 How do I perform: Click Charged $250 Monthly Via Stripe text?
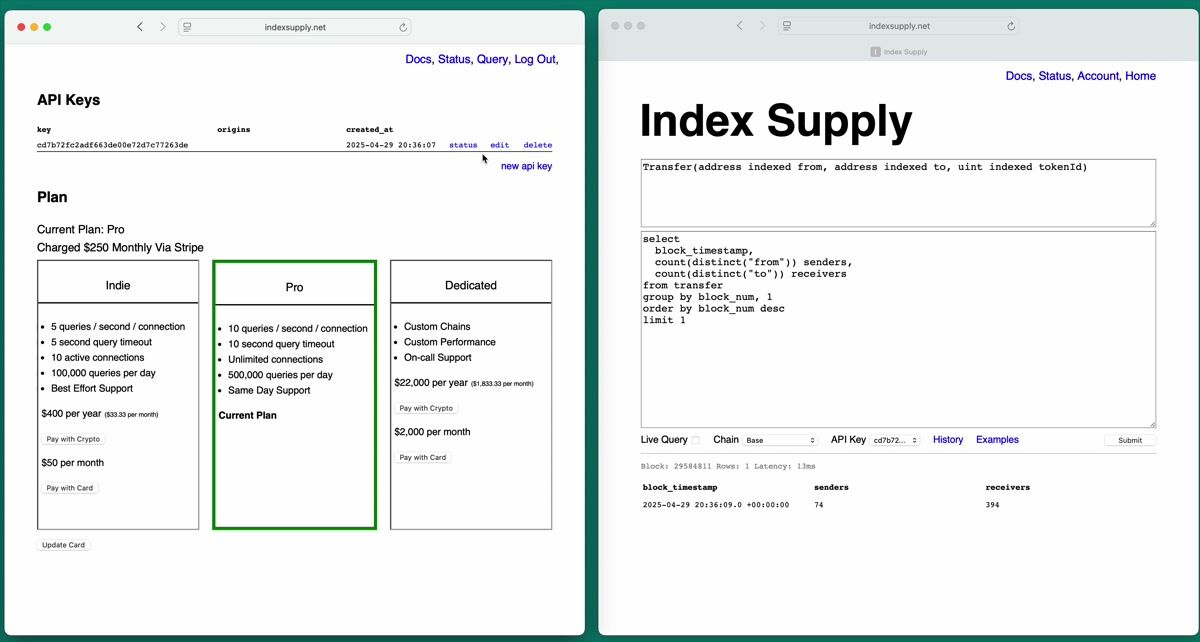(120, 247)
